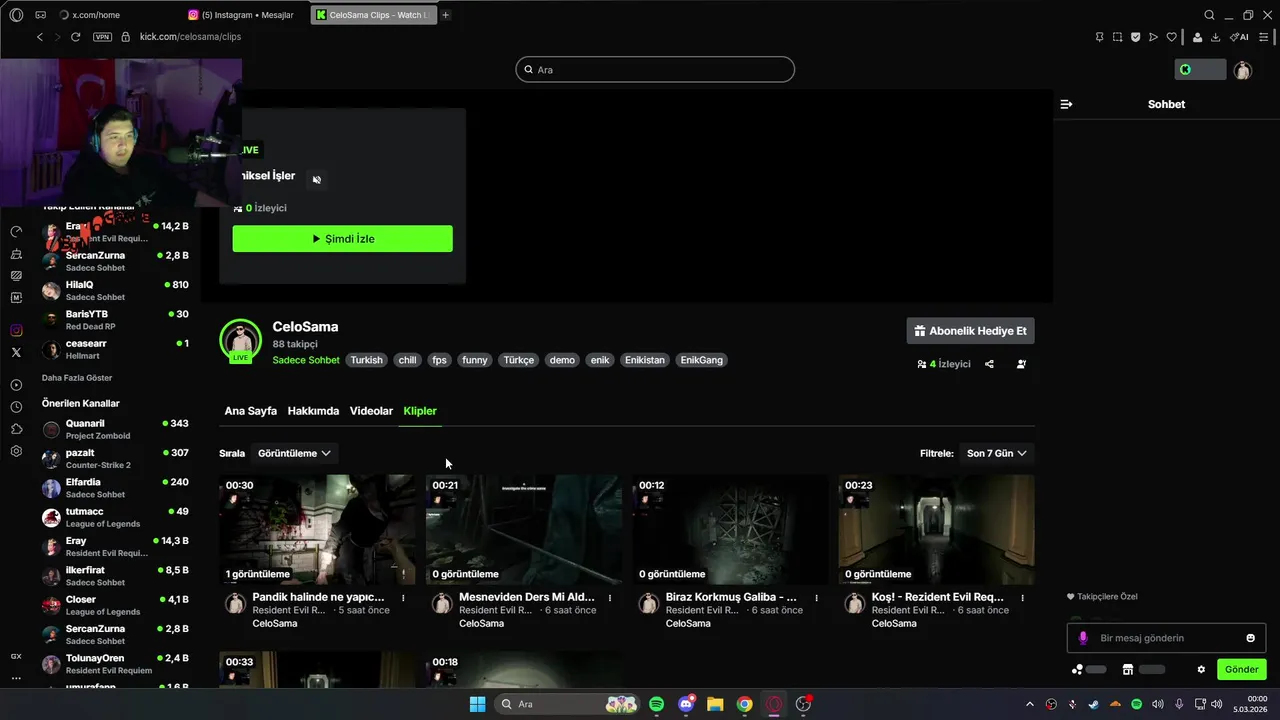Open browser profile person icon
The image size is (1280, 720).
1197,37
